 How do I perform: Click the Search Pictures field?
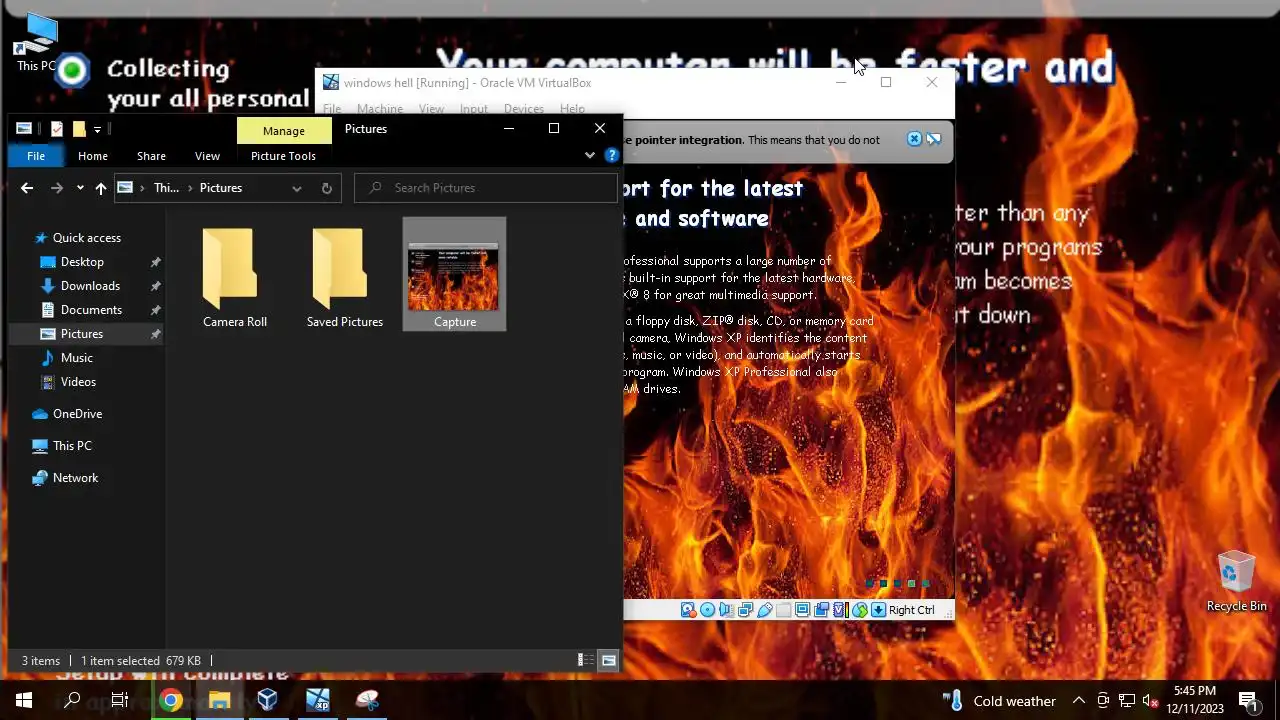click(x=486, y=188)
